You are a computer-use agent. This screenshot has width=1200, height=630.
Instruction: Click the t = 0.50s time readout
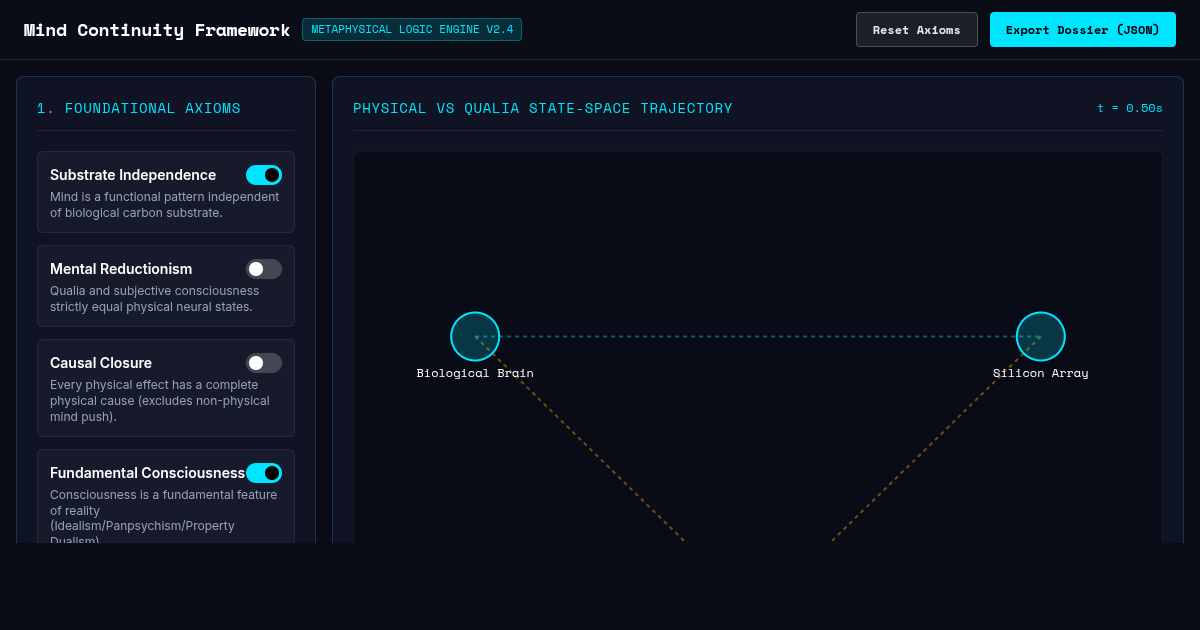tap(1130, 108)
